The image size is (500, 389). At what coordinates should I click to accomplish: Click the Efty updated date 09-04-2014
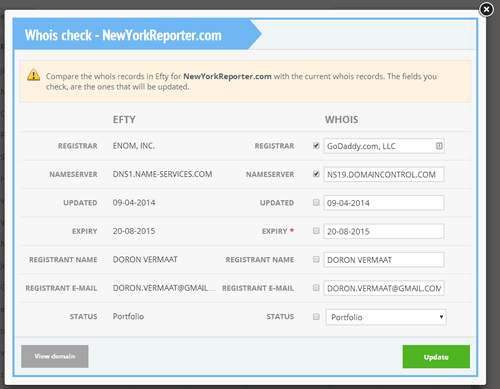click(134, 202)
